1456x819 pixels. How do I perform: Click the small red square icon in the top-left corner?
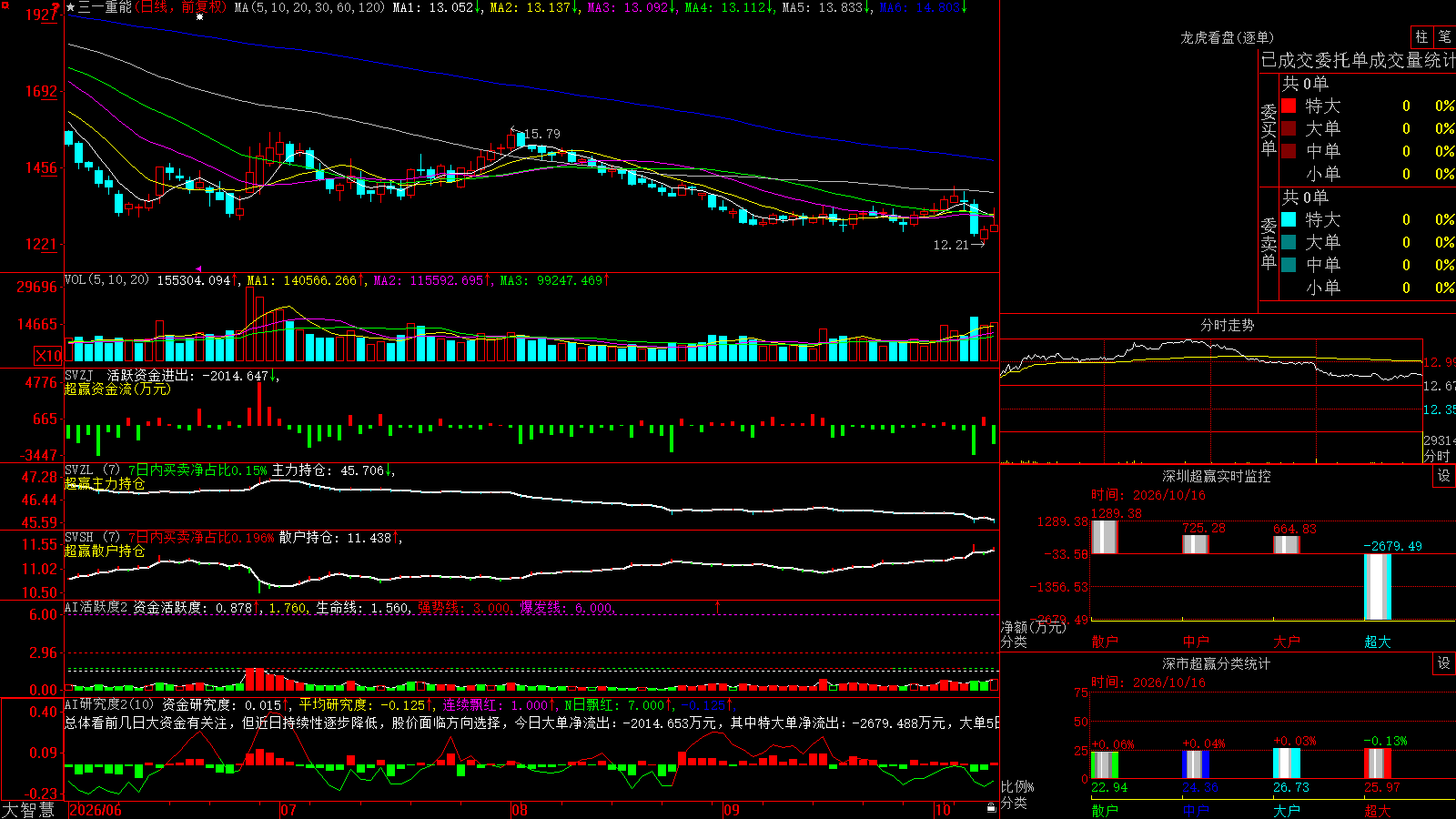tap(3, 3)
